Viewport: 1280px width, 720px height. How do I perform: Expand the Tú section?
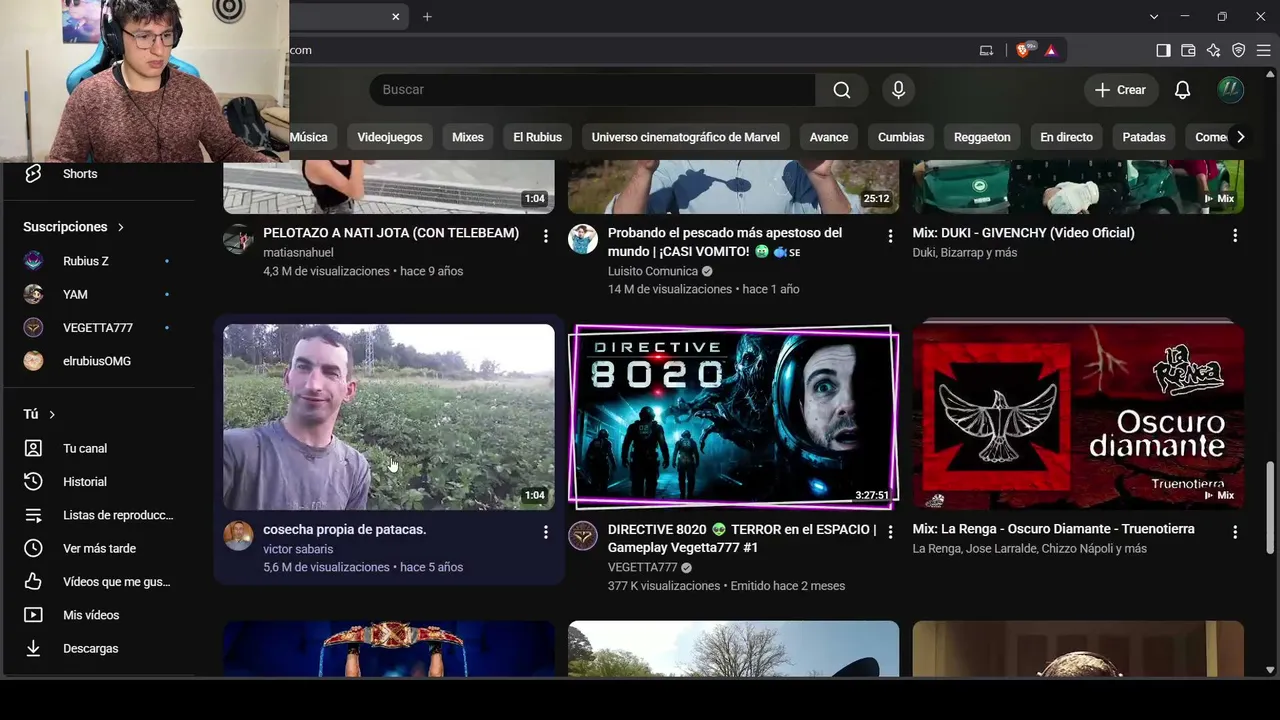[x=40, y=414]
